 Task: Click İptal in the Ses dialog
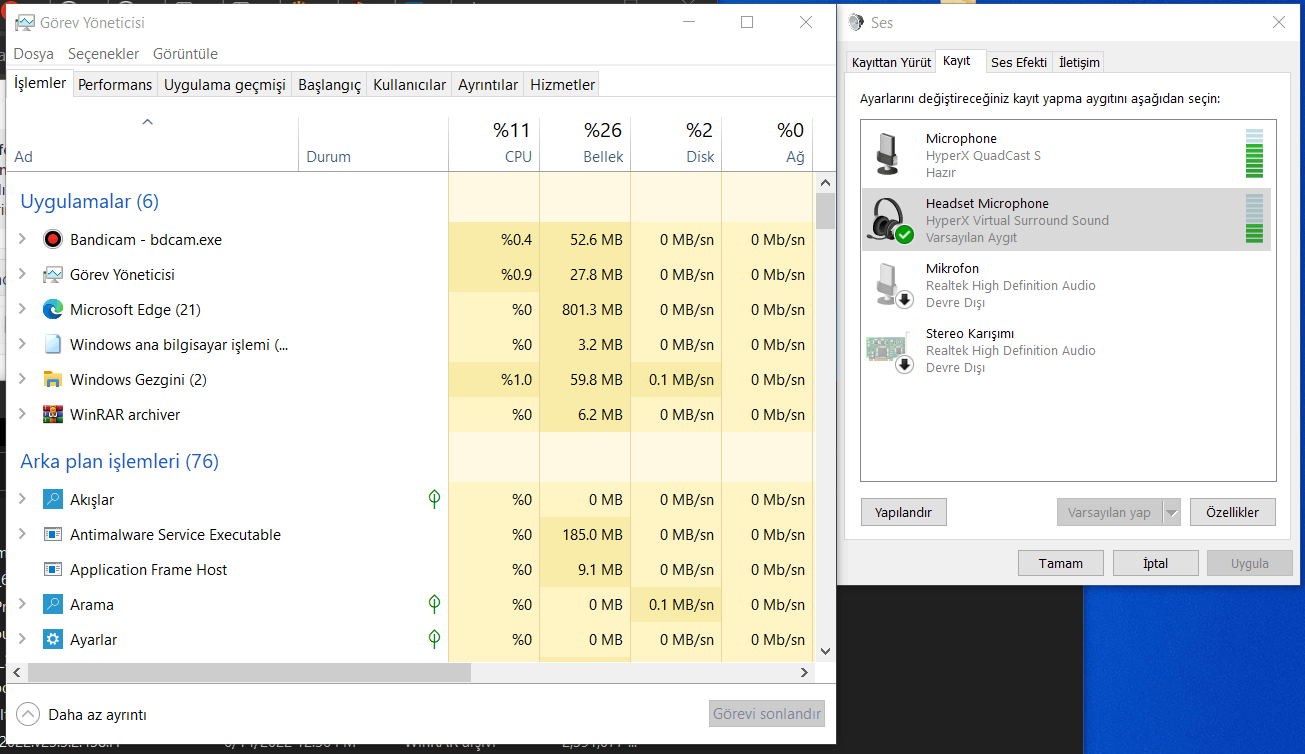click(1155, 563)
